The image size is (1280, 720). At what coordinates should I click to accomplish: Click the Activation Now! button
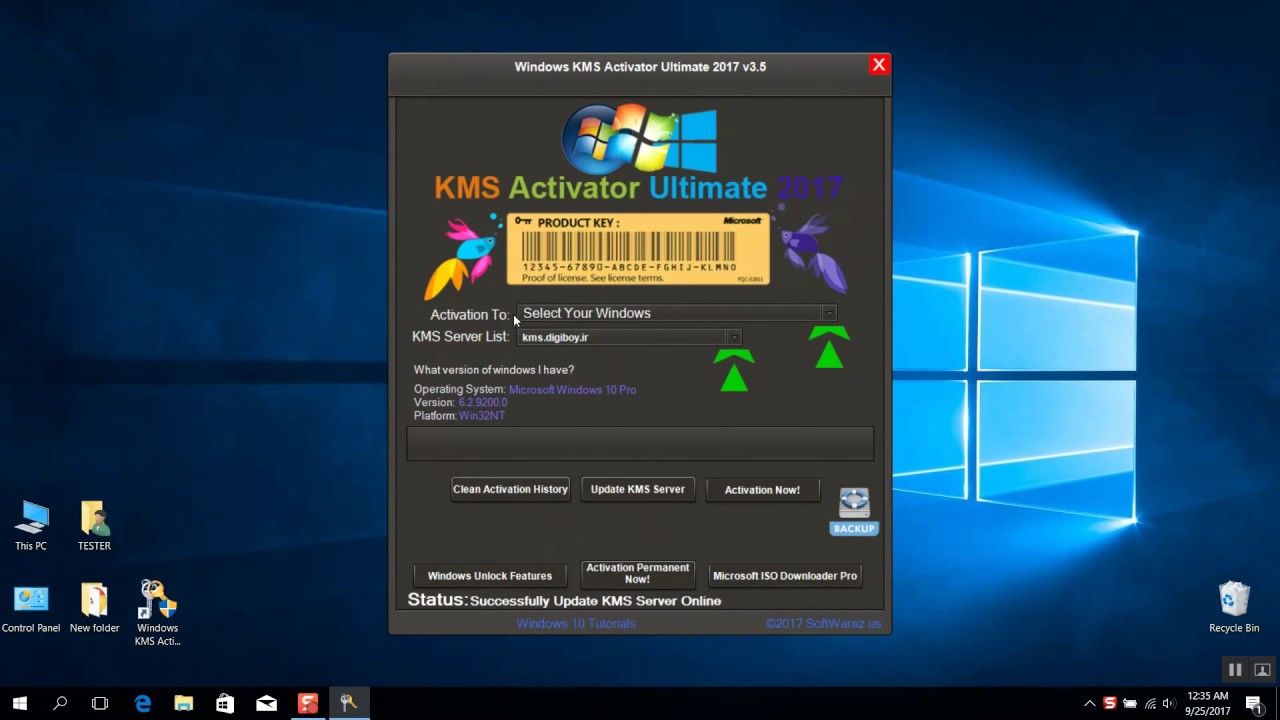point(762,490)
